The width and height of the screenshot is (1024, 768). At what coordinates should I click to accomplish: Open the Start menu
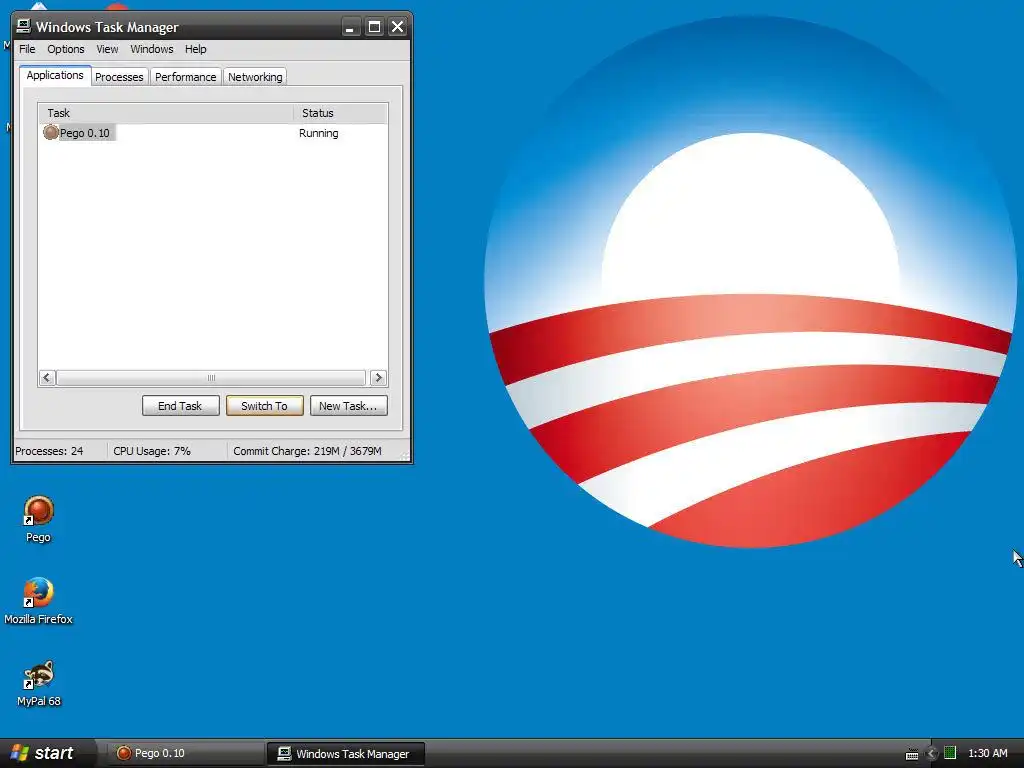click(x=47, y=753)
